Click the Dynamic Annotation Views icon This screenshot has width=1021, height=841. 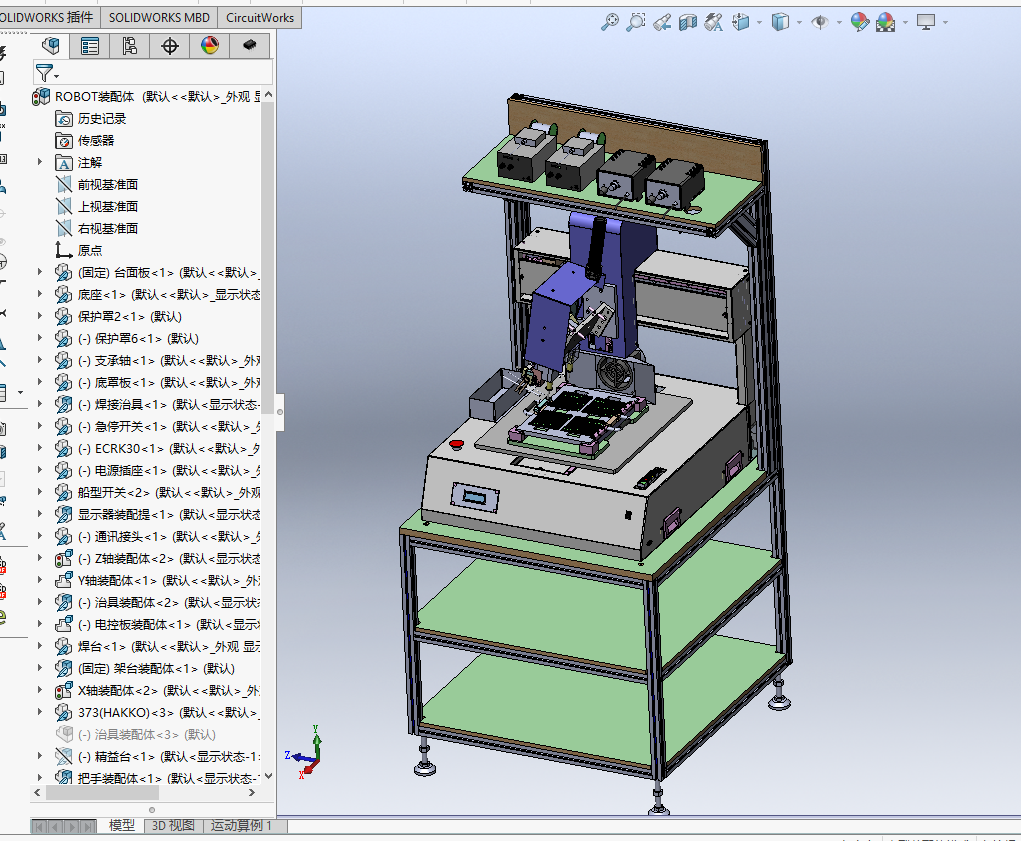[714, 23]
